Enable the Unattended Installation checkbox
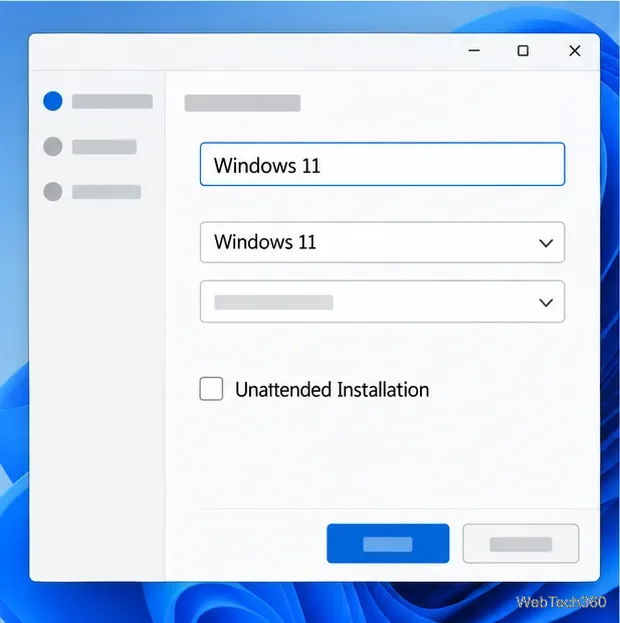The image size is (620, 623). click(211, 389)
